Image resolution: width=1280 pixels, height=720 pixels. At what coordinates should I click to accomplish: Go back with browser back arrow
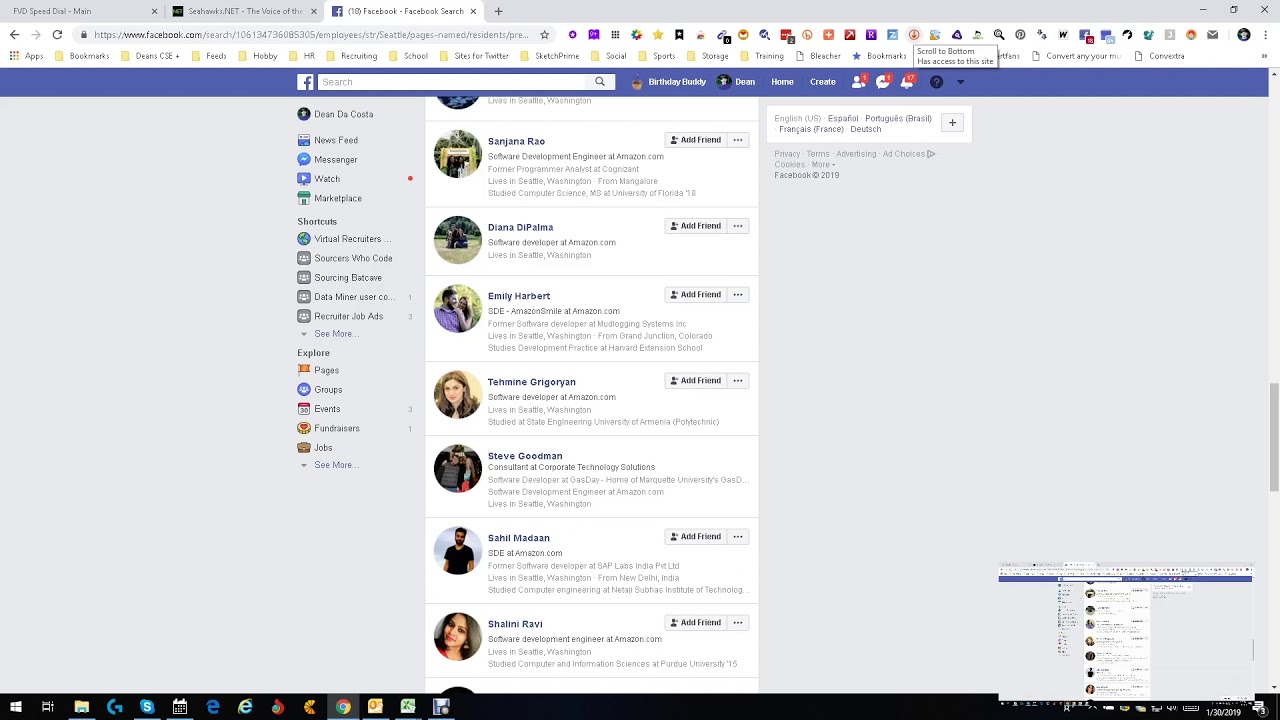(x=14, y=35)
